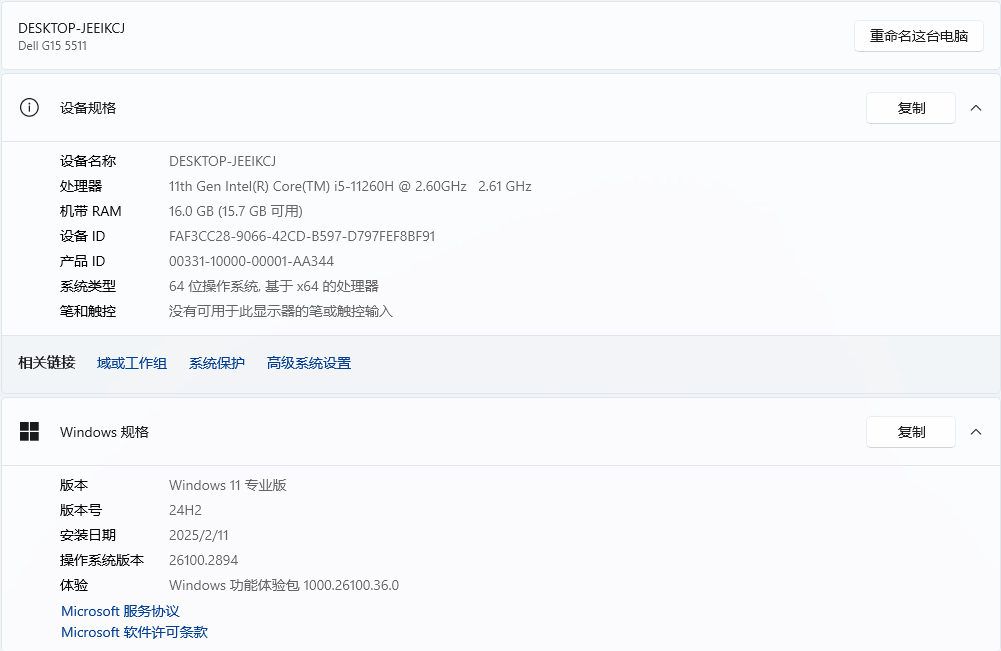Screen dimensions: 1001x651
Task: Click the device specifications info icon
Action: click(x=29, y=108)
